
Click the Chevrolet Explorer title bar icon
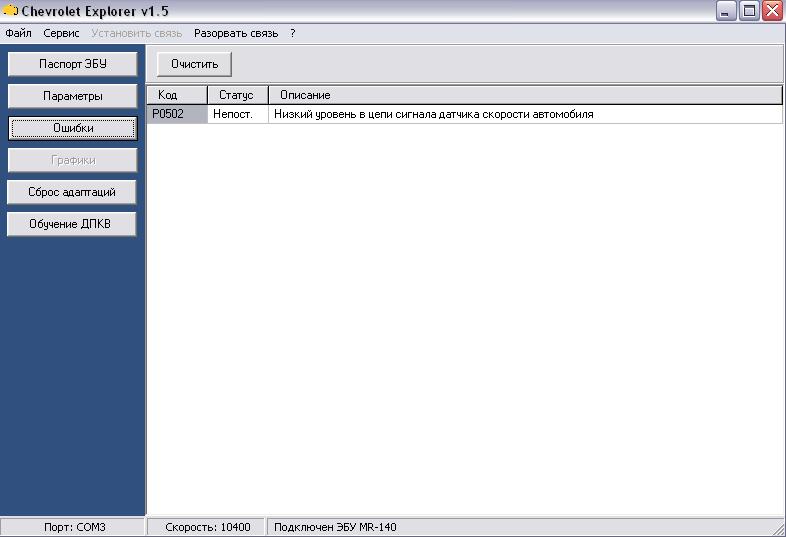tap(10, 11)
